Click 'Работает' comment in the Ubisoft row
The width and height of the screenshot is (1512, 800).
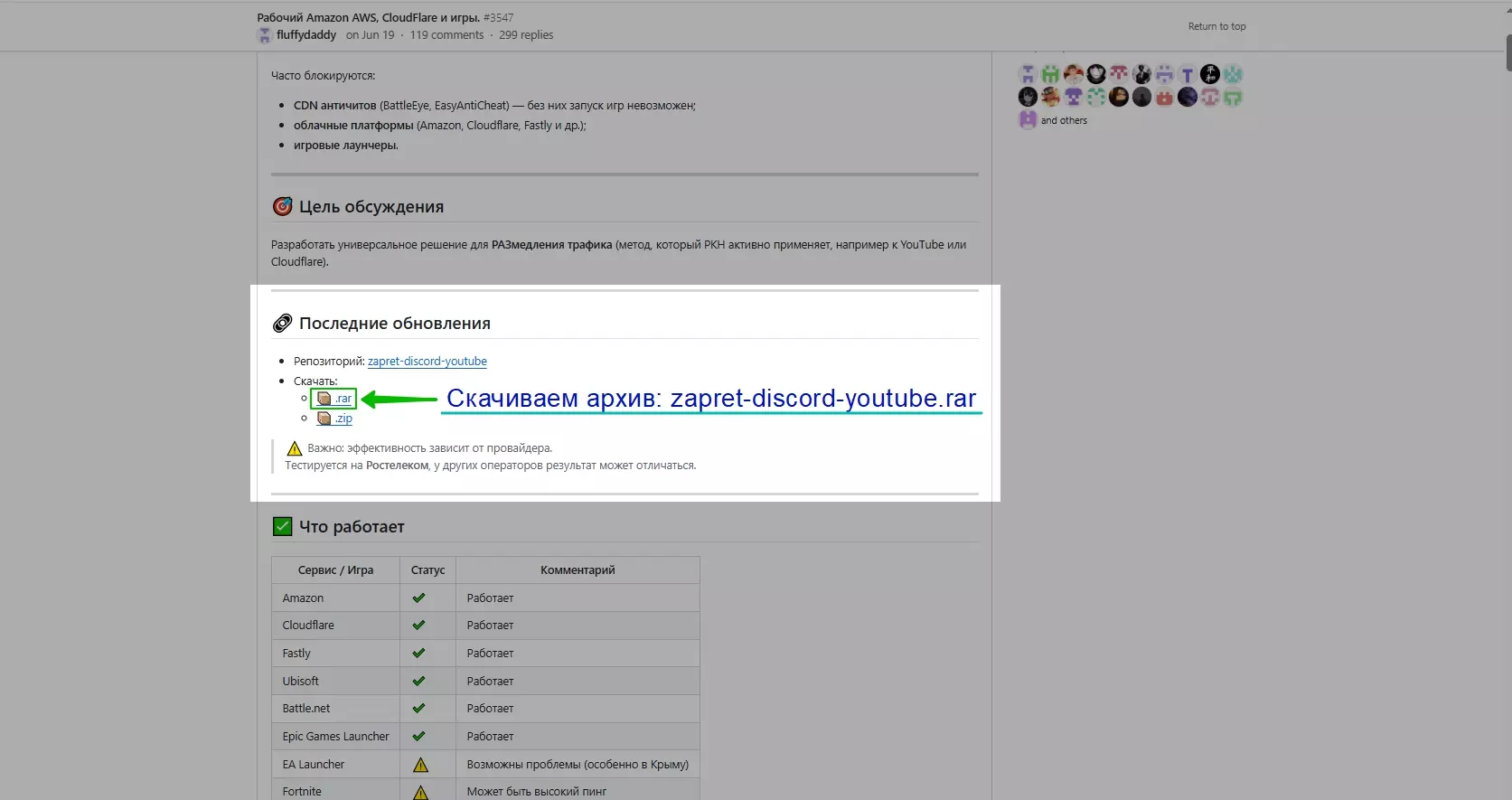coord(490,682)
